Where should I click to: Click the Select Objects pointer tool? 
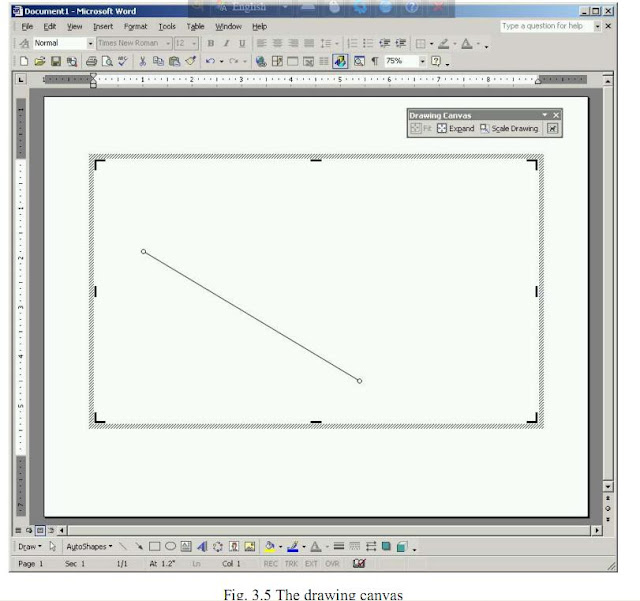[x=52, y=546]
